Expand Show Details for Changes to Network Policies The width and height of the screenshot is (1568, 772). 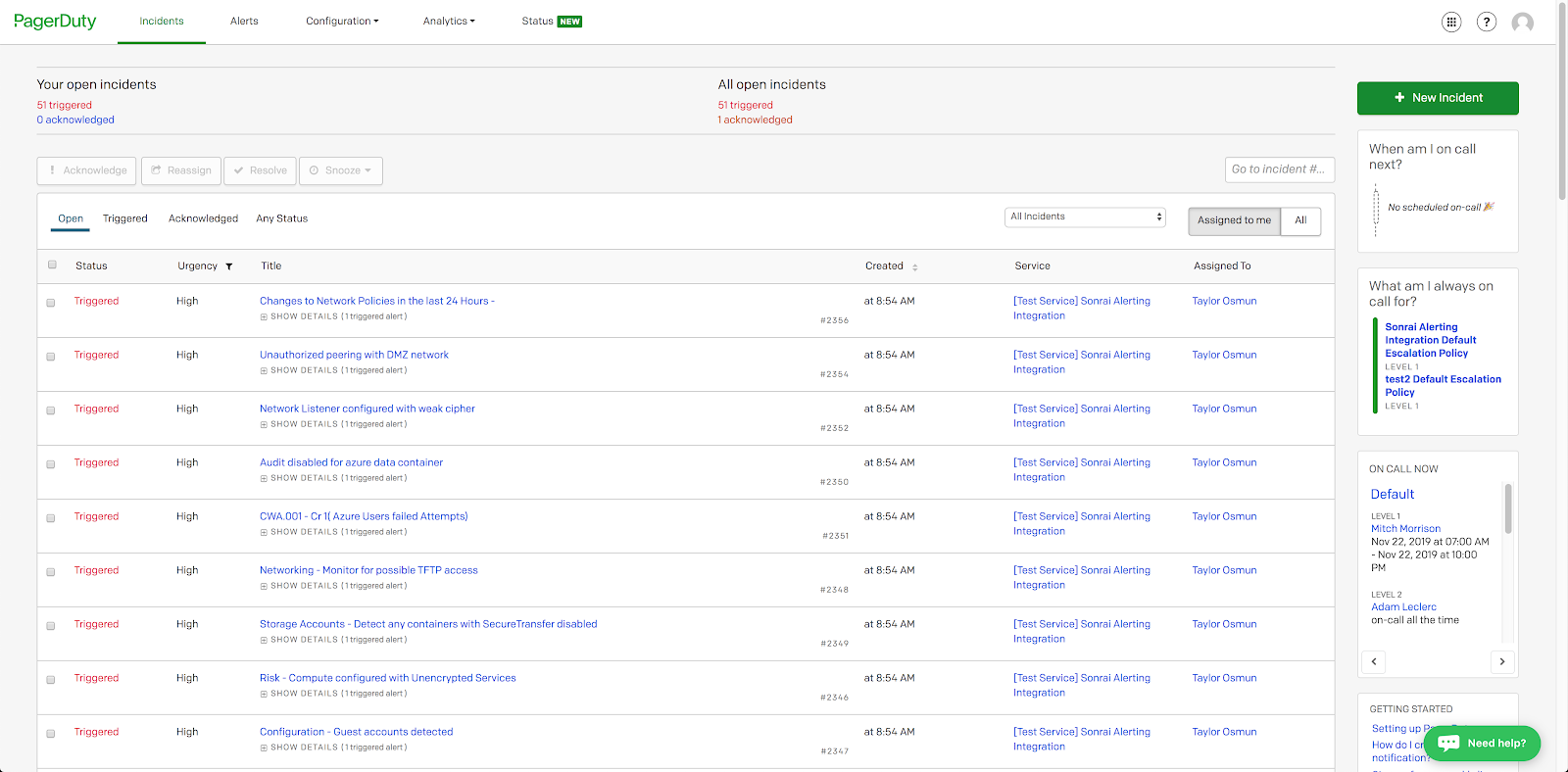point(333,316)
